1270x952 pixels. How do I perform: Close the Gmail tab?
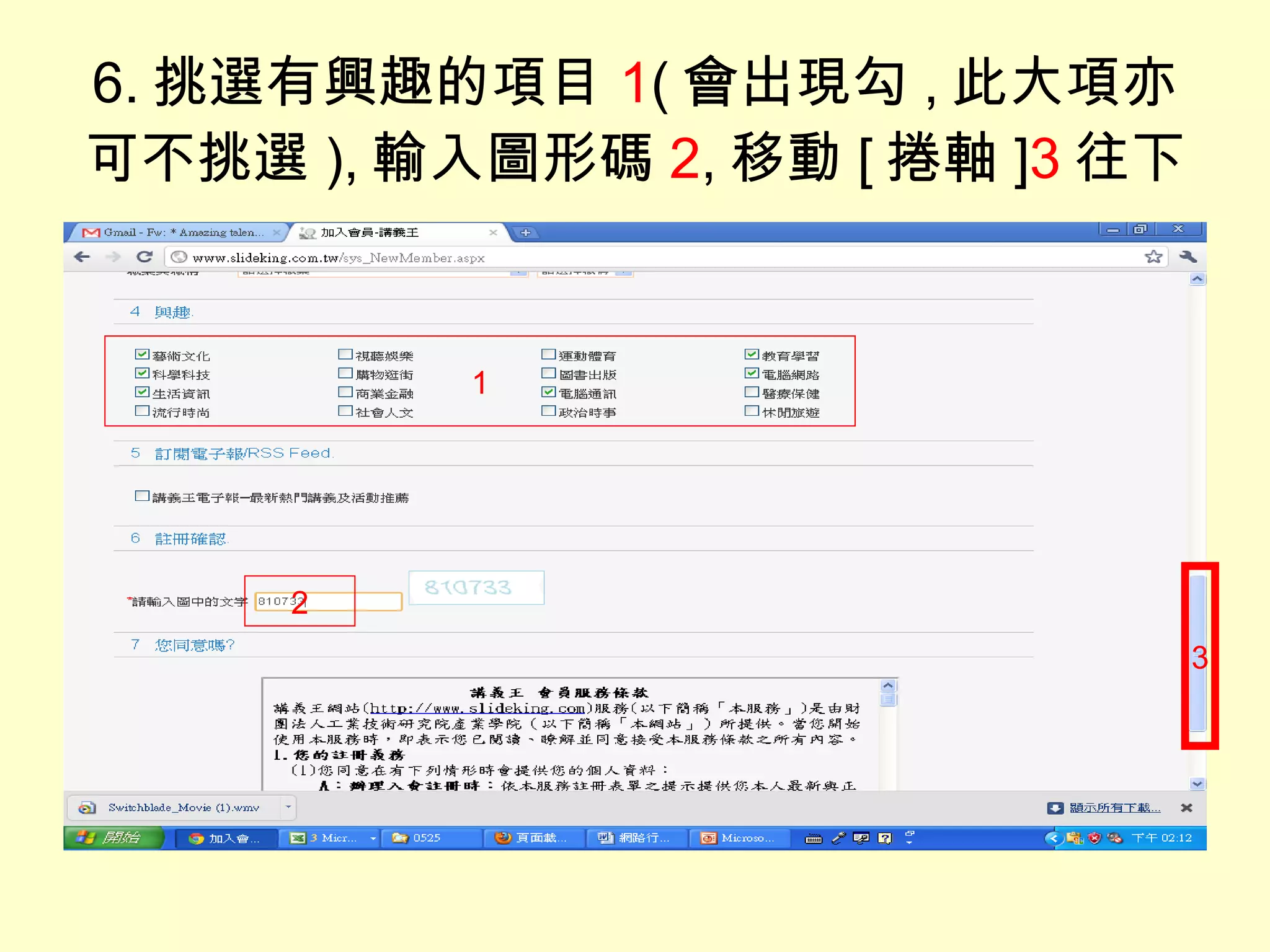pyautogui.click(x=277, y=232)
